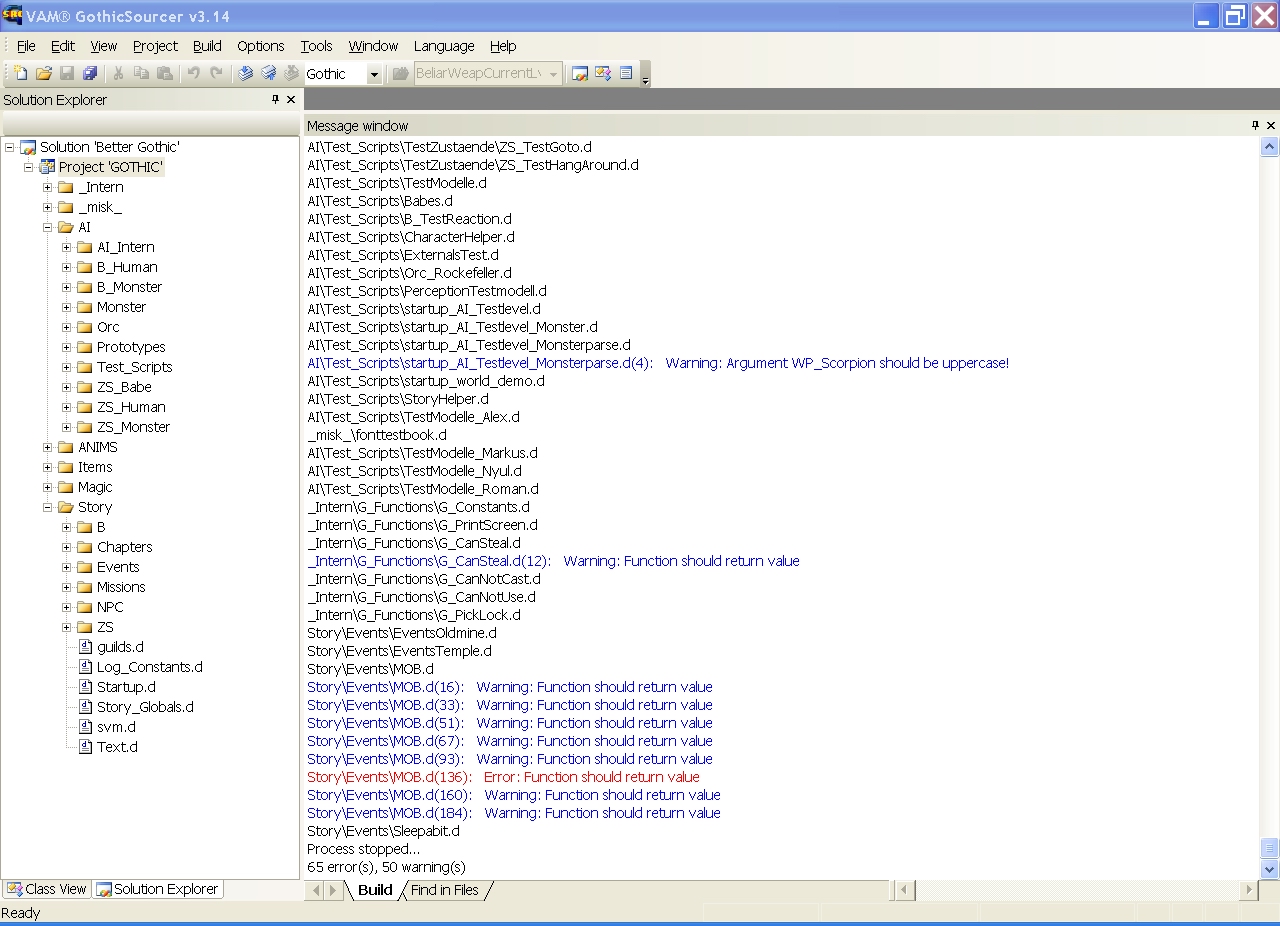The image size is (1280, 926).
Task: Close the Message window panel
Action: point(1271,125)
